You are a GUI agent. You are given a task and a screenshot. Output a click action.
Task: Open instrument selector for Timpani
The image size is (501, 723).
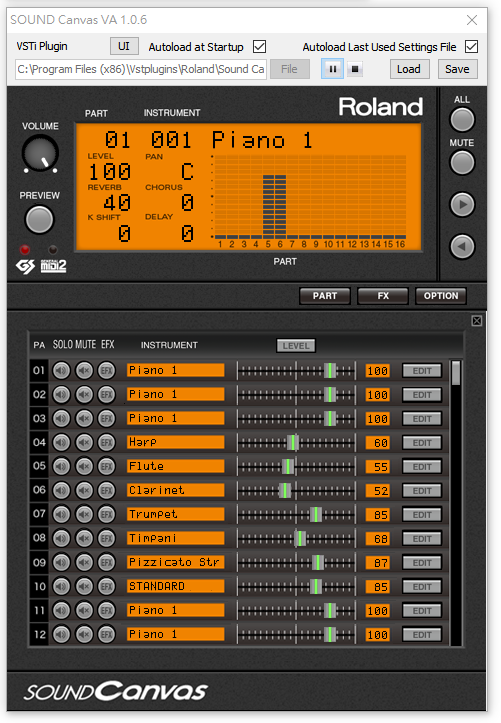pyautogui.click(x=176, y=538)
